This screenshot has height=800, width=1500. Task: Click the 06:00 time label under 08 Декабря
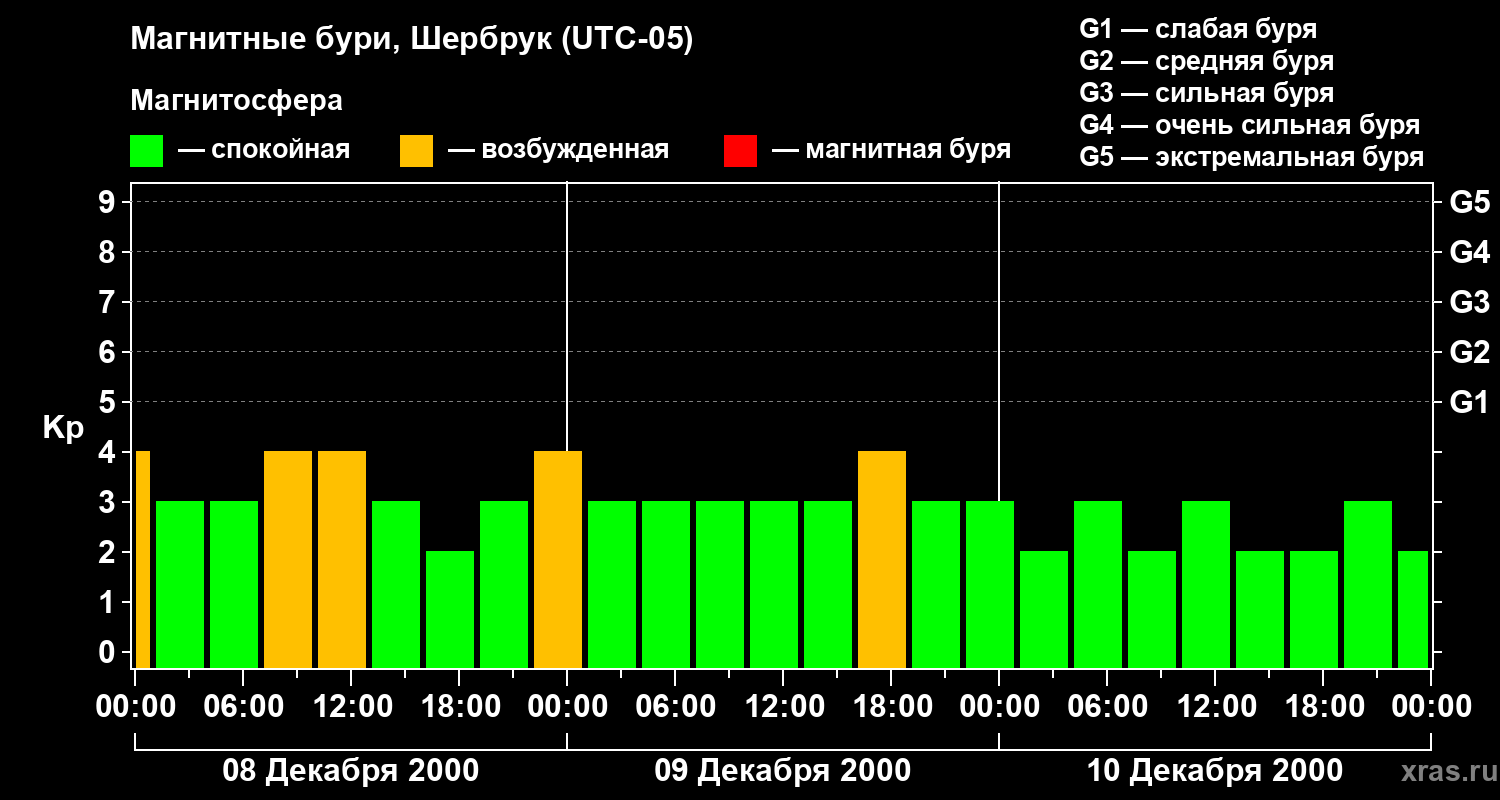242,706
